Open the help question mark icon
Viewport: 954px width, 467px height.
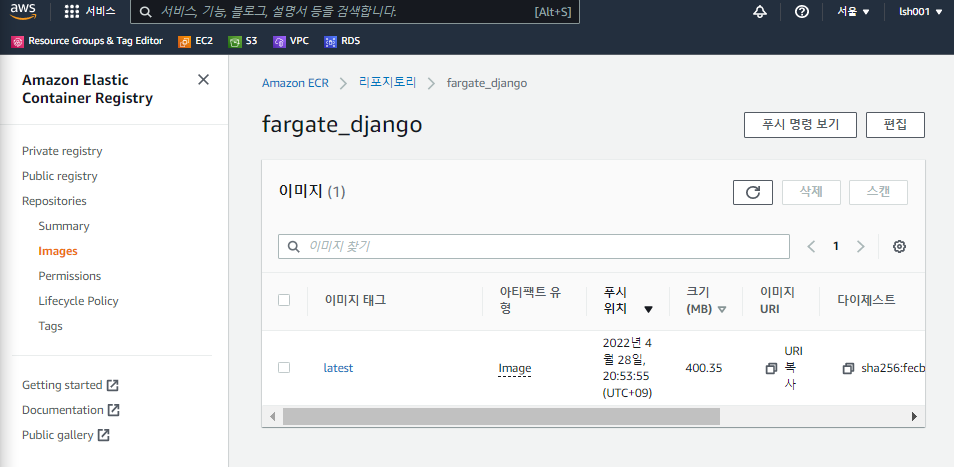tap(802, 12)
